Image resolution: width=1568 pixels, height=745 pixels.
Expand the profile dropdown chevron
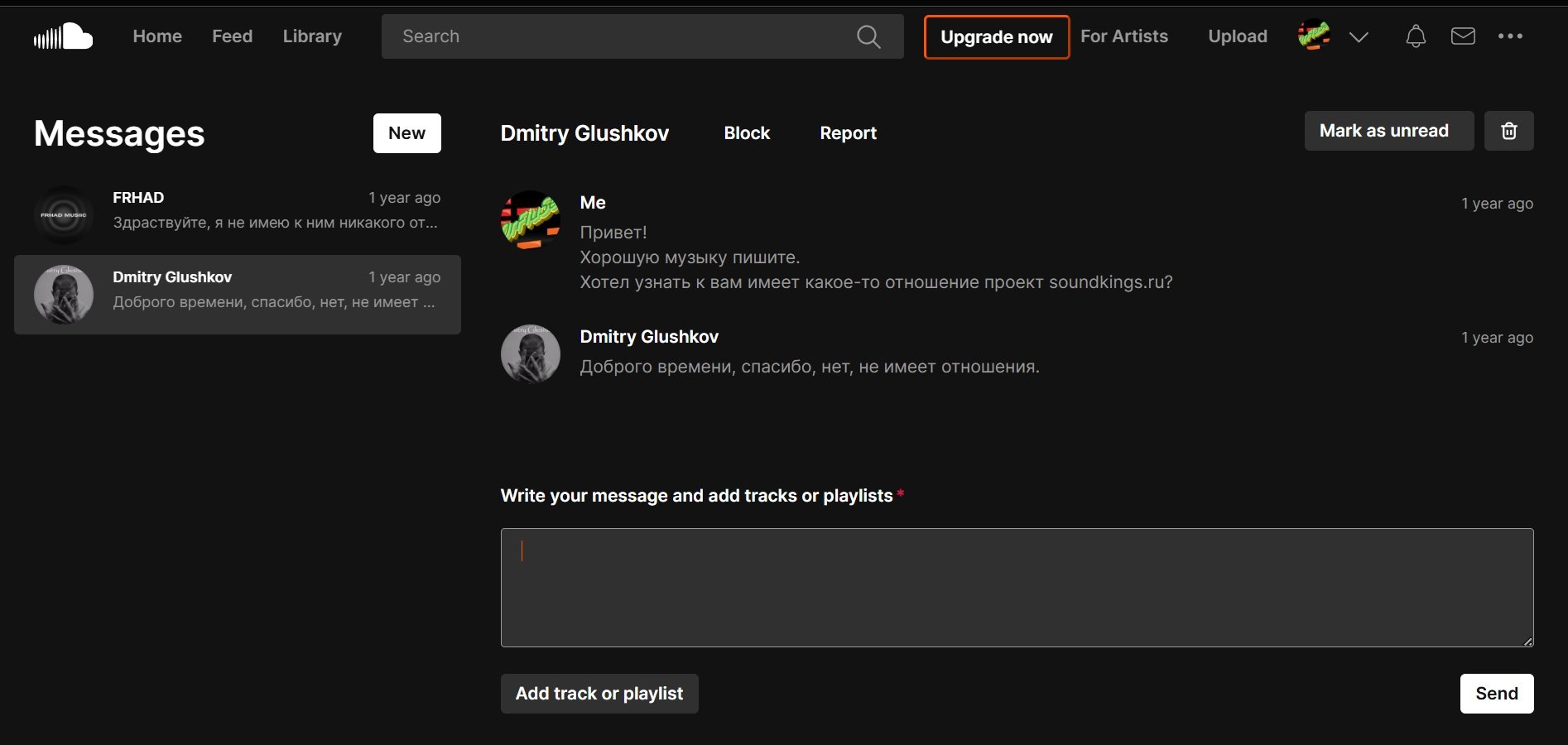coord(1359,36)
